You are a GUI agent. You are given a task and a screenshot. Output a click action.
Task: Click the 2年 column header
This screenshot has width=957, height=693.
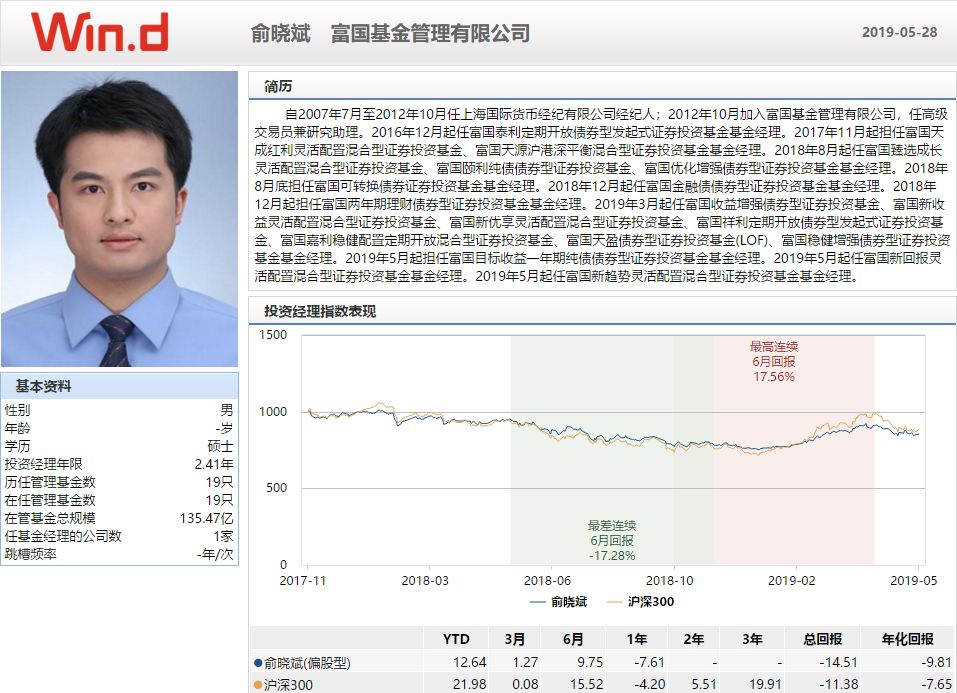click(694, 639)
